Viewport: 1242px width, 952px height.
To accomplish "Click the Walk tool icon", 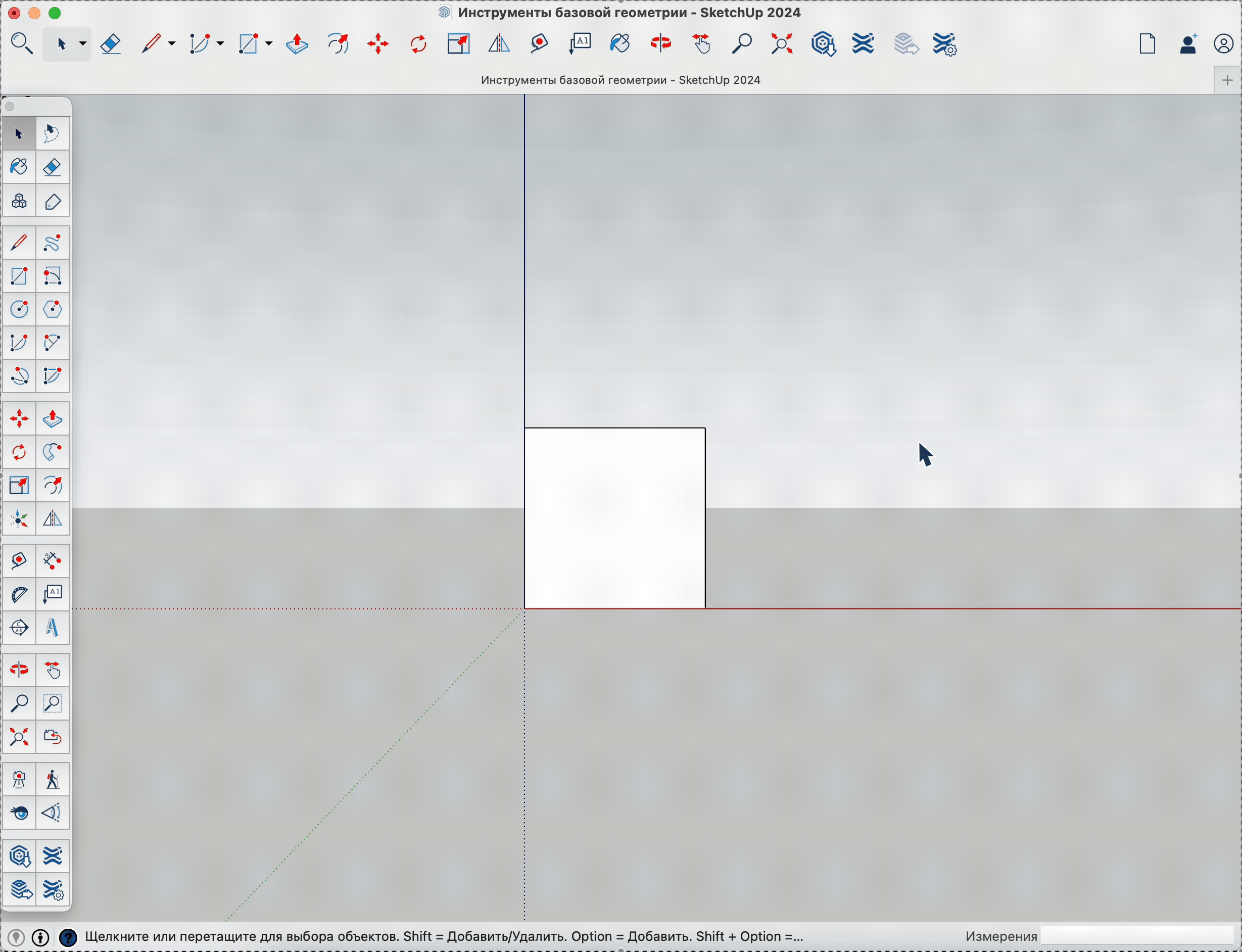I will (52, 780).
